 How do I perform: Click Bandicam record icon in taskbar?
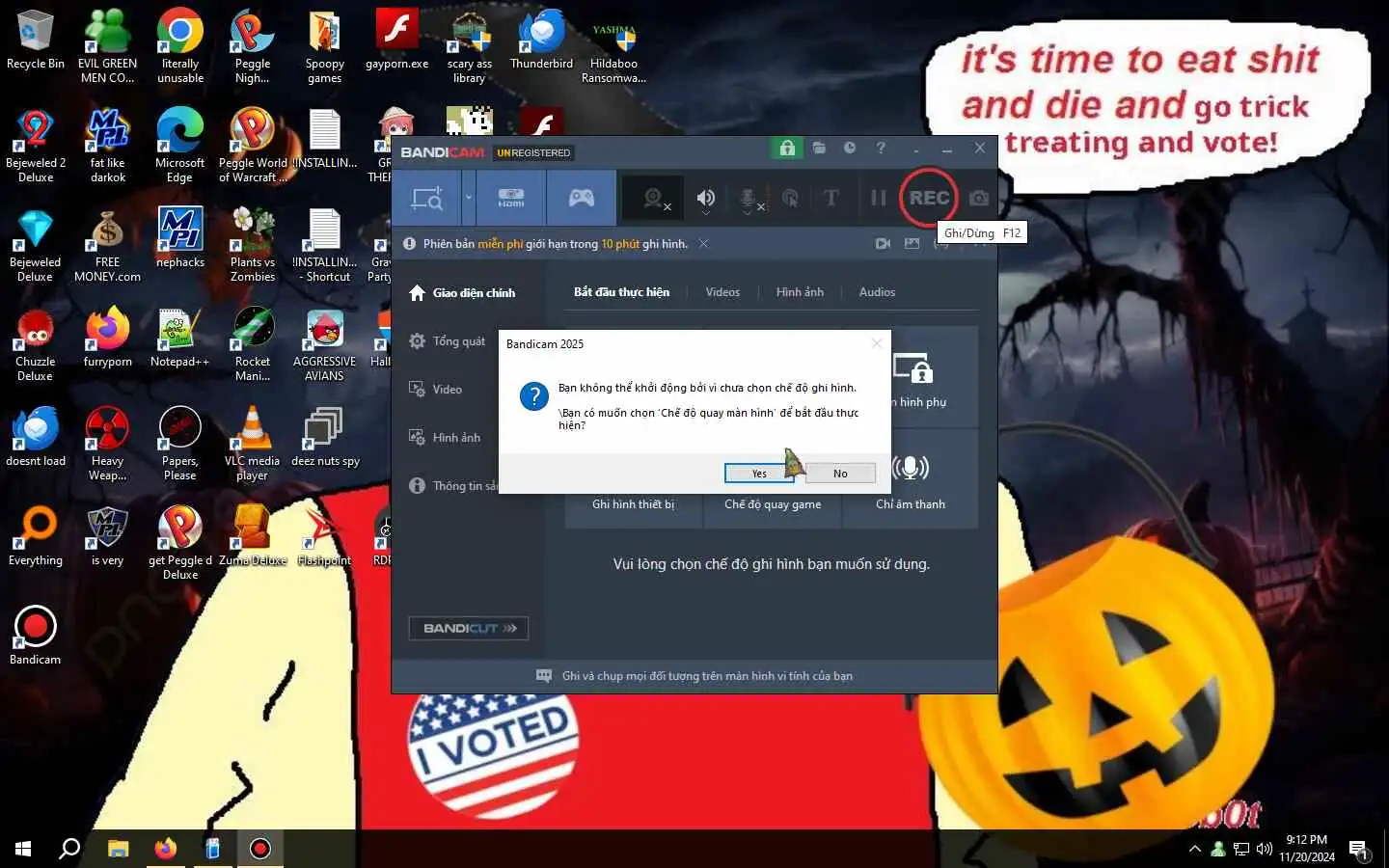259,849
